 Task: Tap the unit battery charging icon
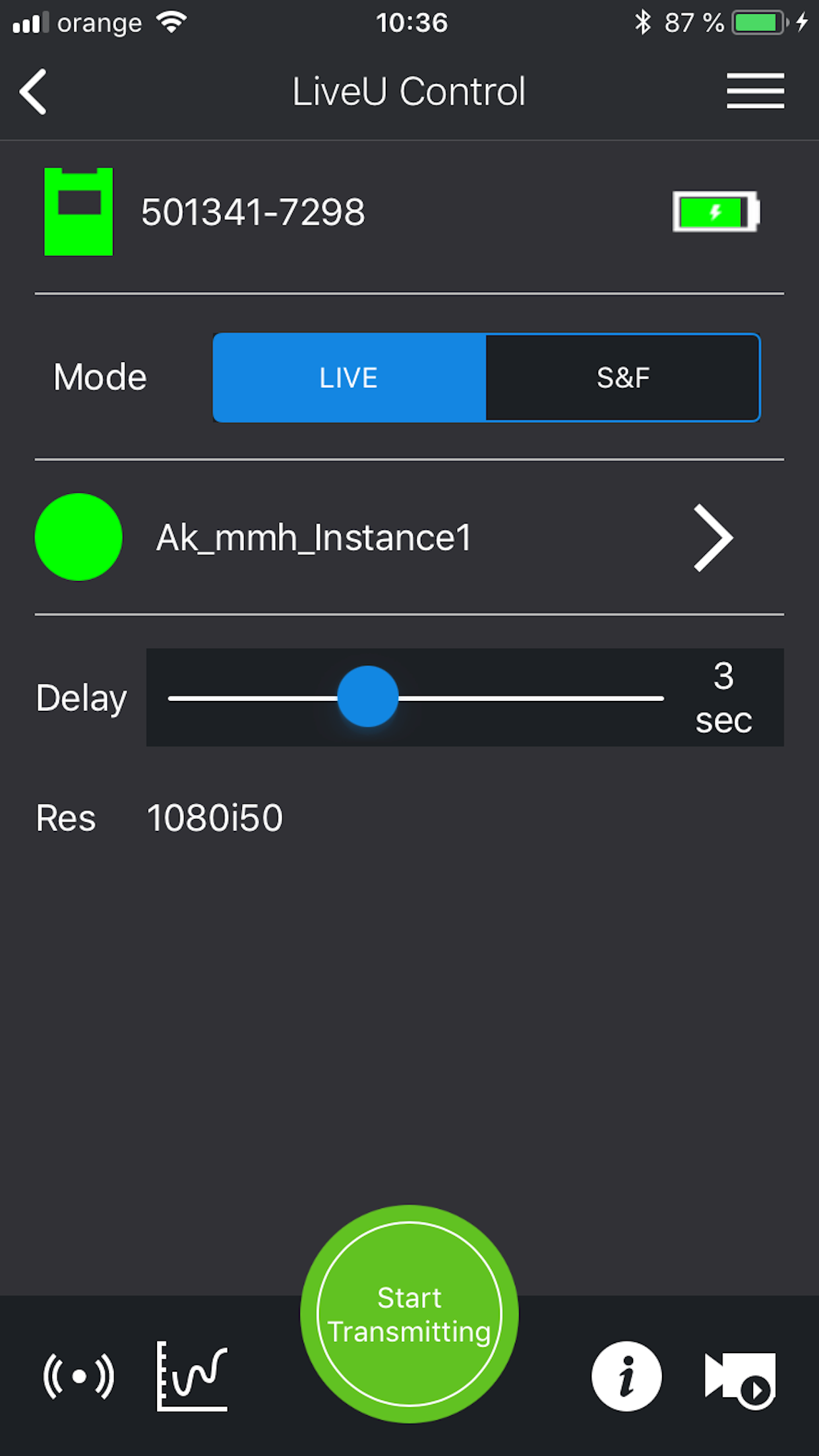[x=716, y=212]
